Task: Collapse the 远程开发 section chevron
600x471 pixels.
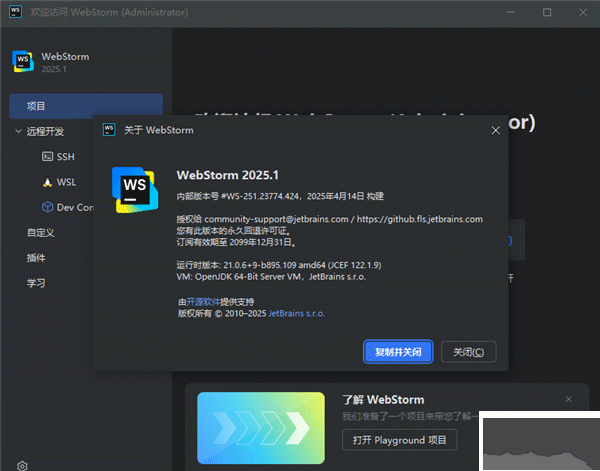Action: [x=18, y=131]
